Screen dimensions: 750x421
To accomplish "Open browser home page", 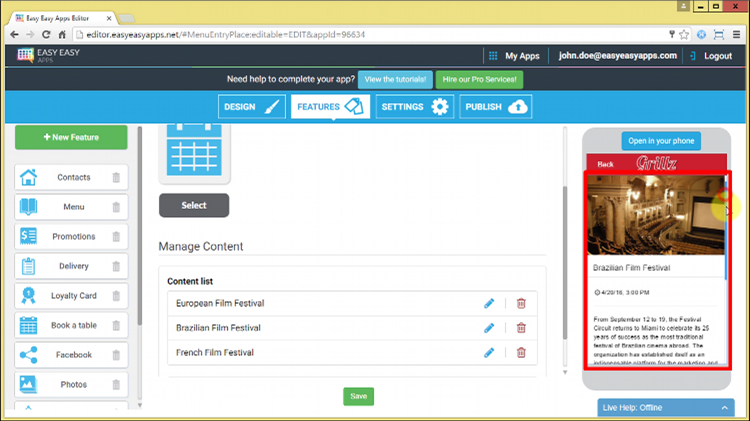I will coord(62,34).
